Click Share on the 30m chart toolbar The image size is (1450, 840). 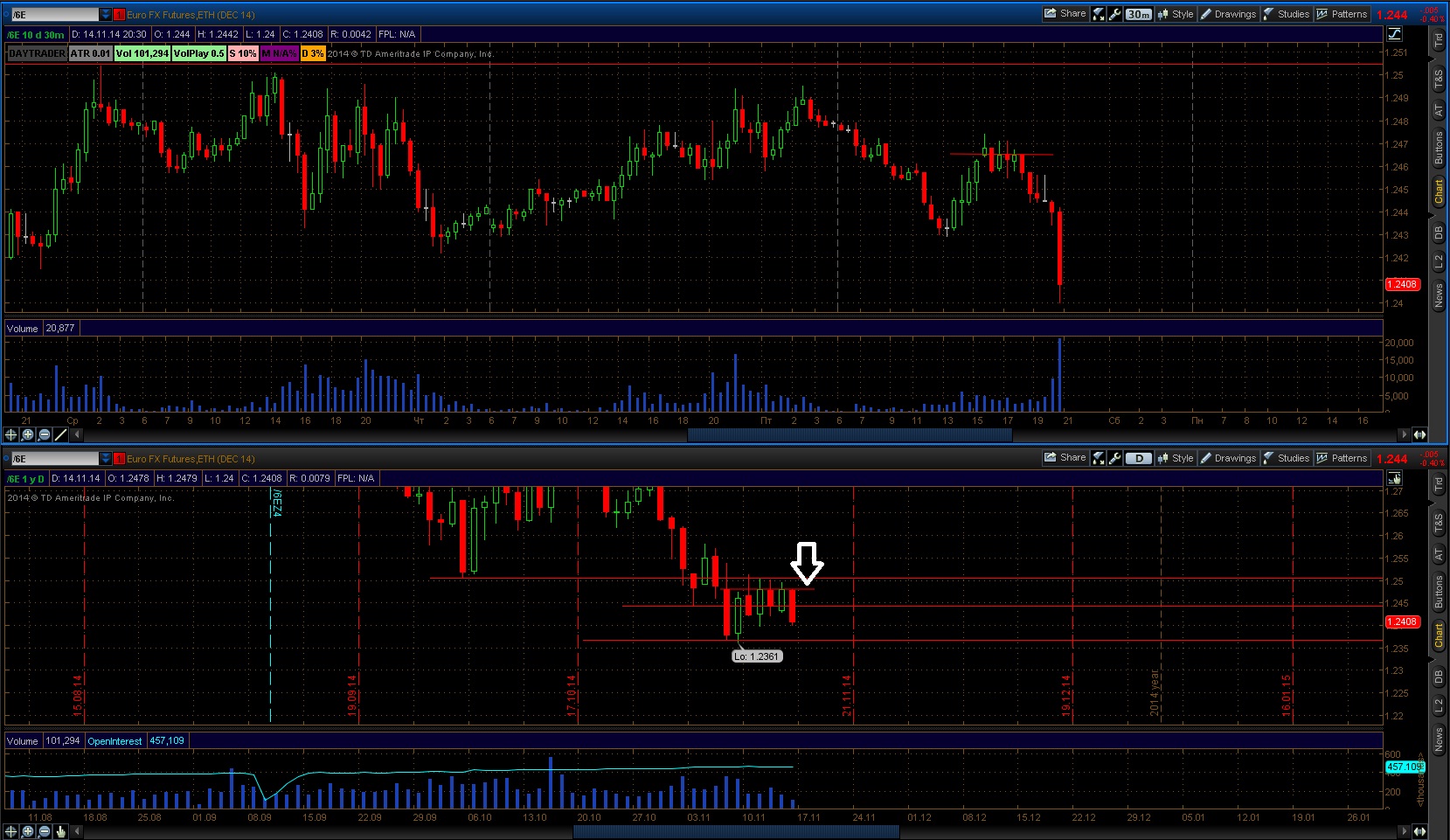pyautogui.click(x=1065, y=14)
